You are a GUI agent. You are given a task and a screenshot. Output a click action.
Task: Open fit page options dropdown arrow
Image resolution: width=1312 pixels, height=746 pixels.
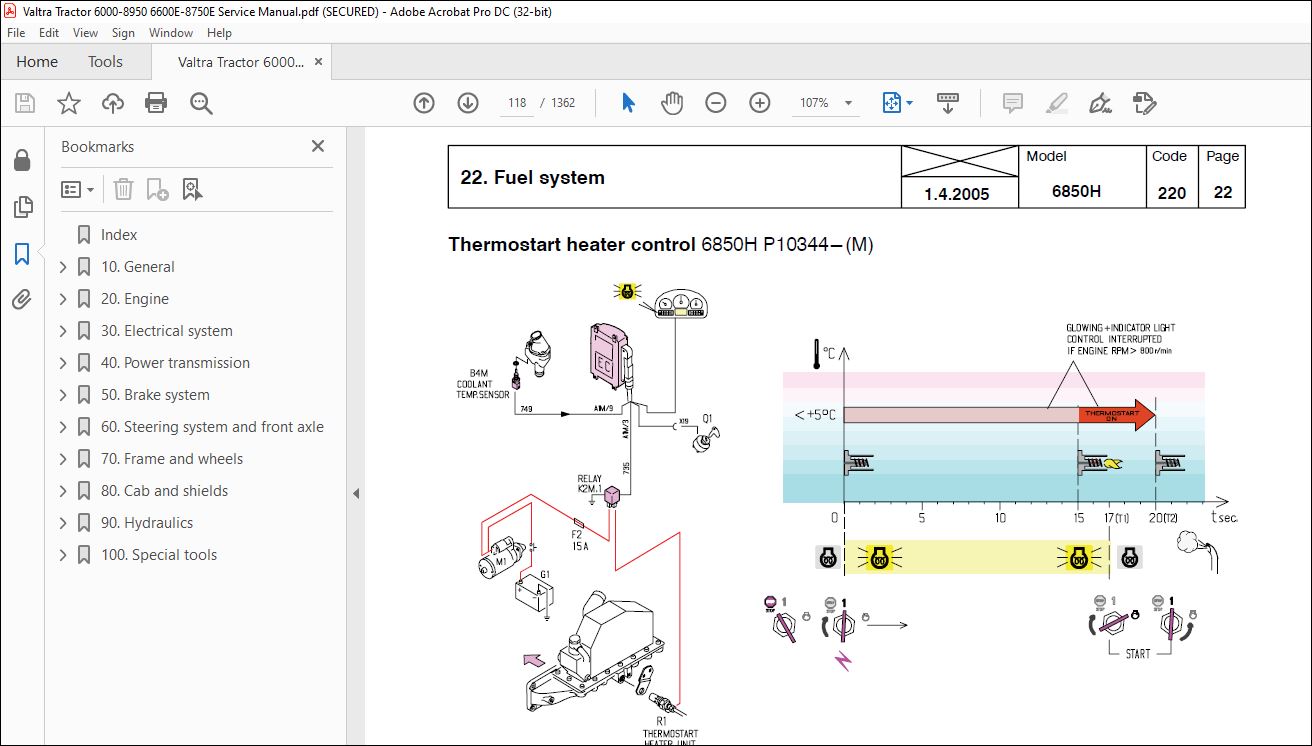[909, 103]
